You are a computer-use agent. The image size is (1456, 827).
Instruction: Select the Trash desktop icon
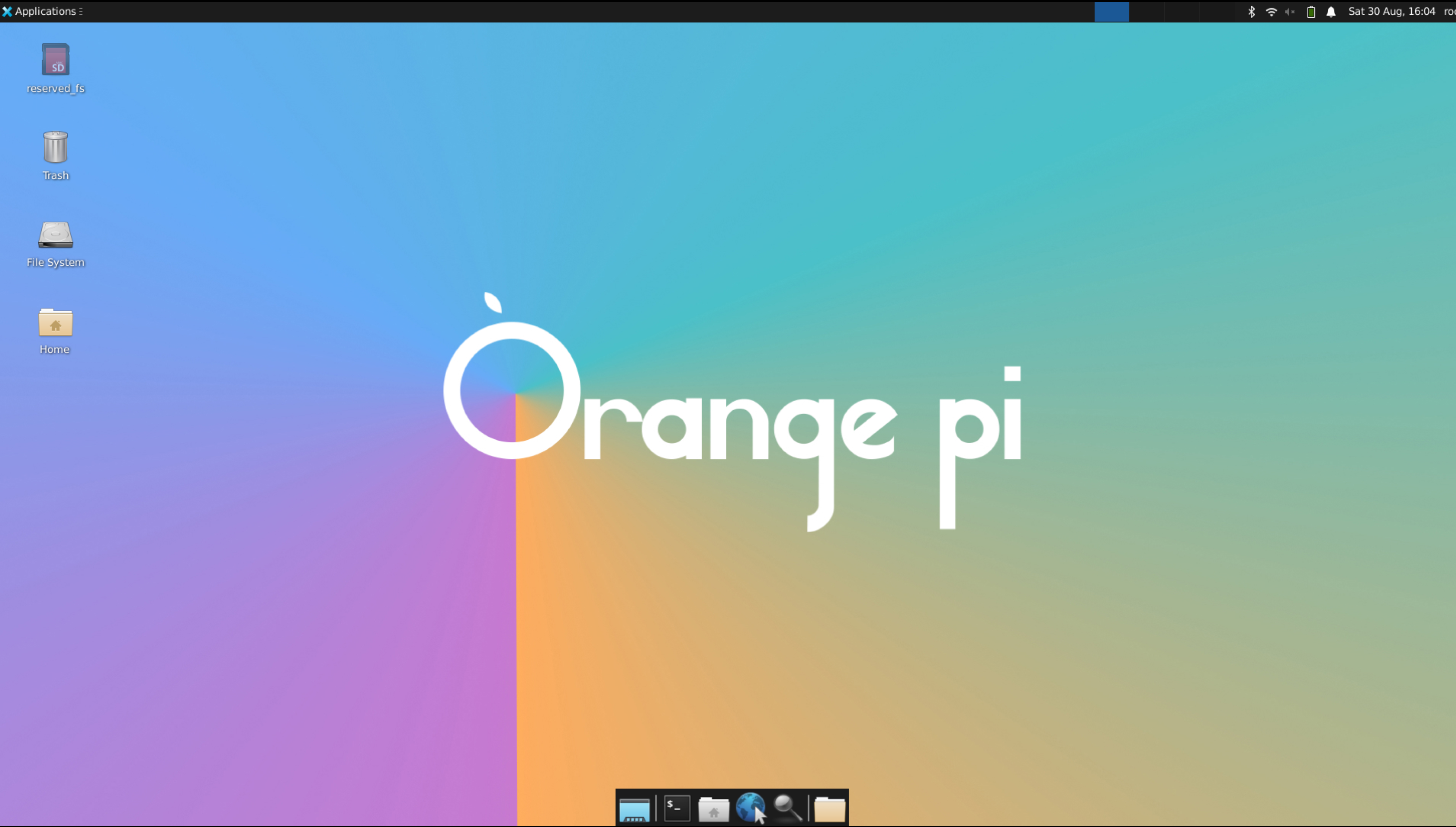click(56, 147)
